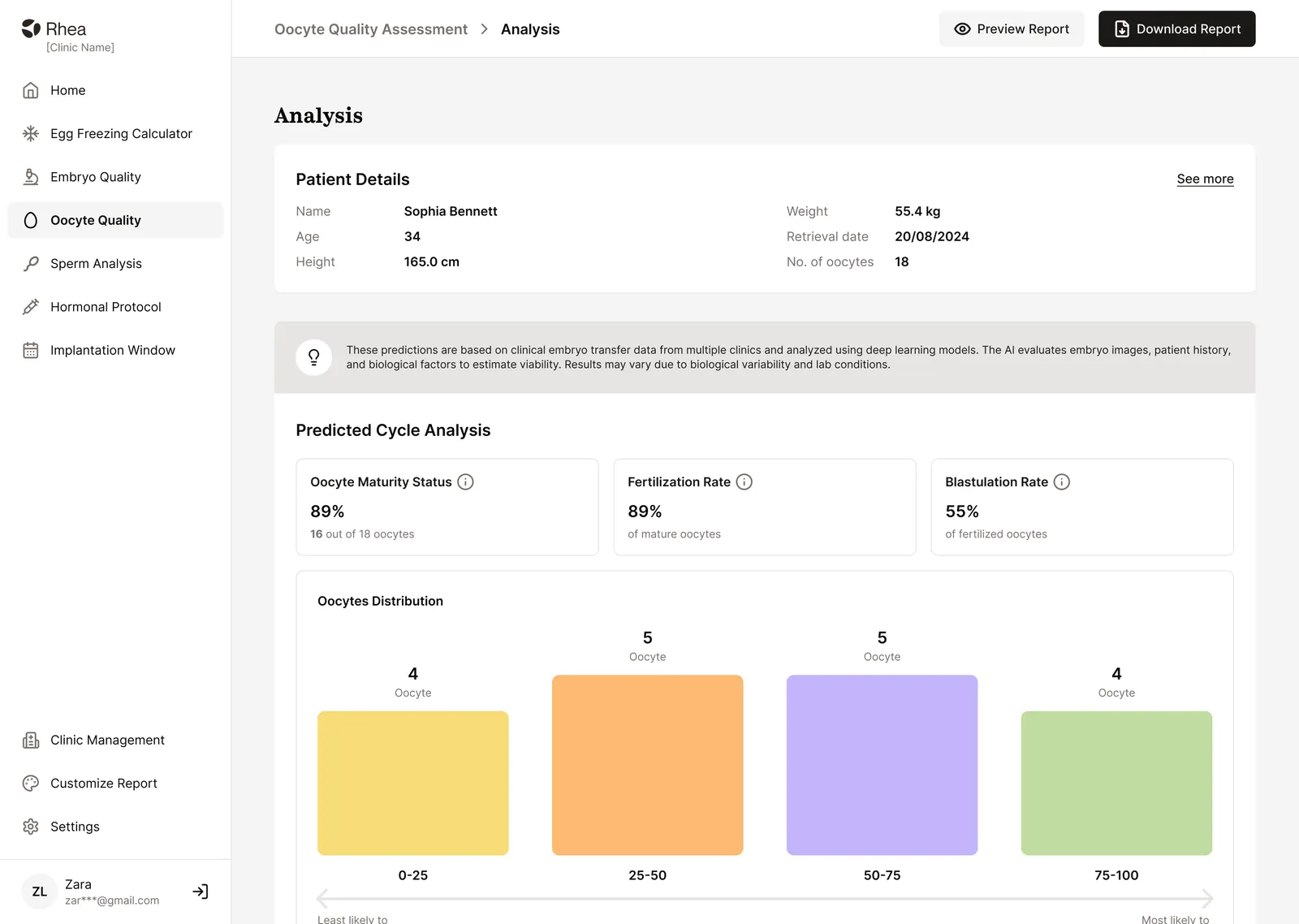
Task: Select the green 75-100 distribution bar
Action: point(1116,783)
